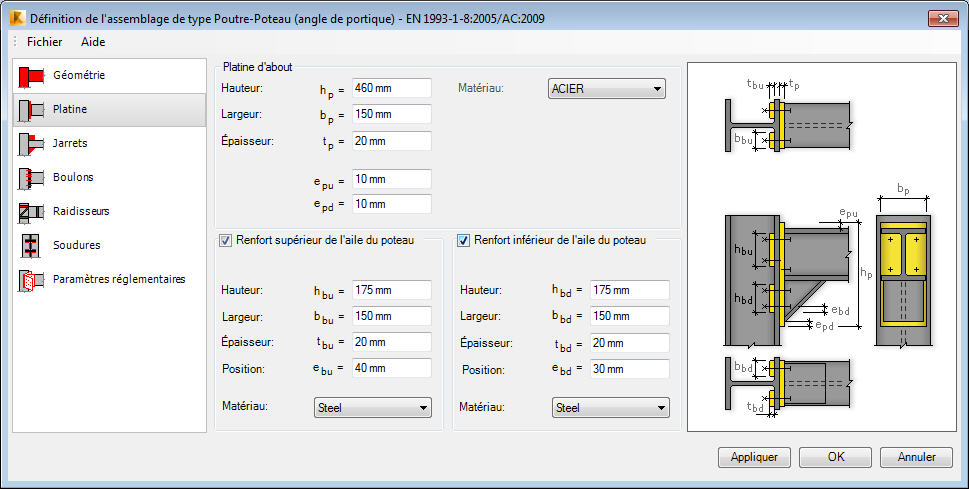Open the Fichier menu
The image size is (969, 489).
(x=44, y=42)
